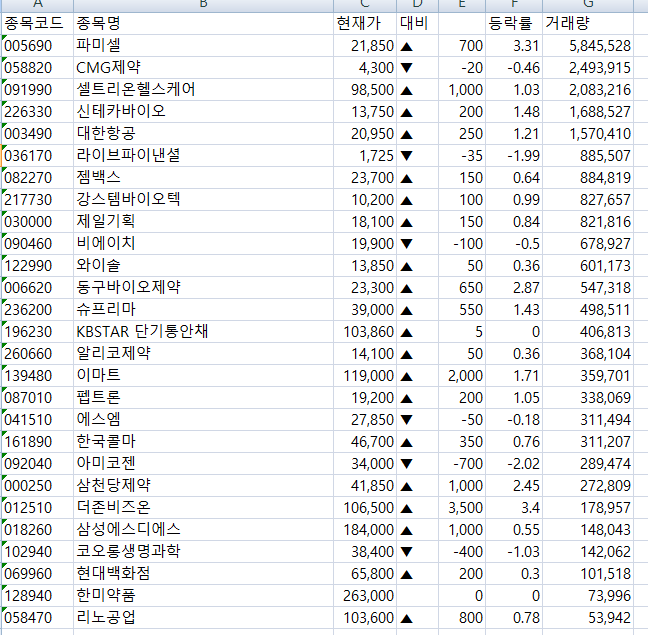Viewport: 648px width, 635px height.
Task: Click stock code cell 005690
Action: (x=37, y=45)
